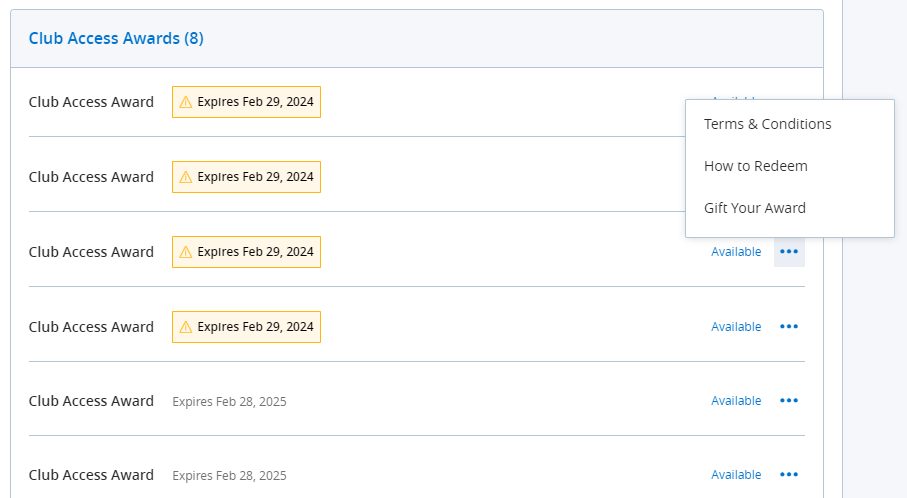Click the Expires Feb 28, 2025 text on the fifth row
The width and height of the screenshot is (907, 498).
[229, 401]
